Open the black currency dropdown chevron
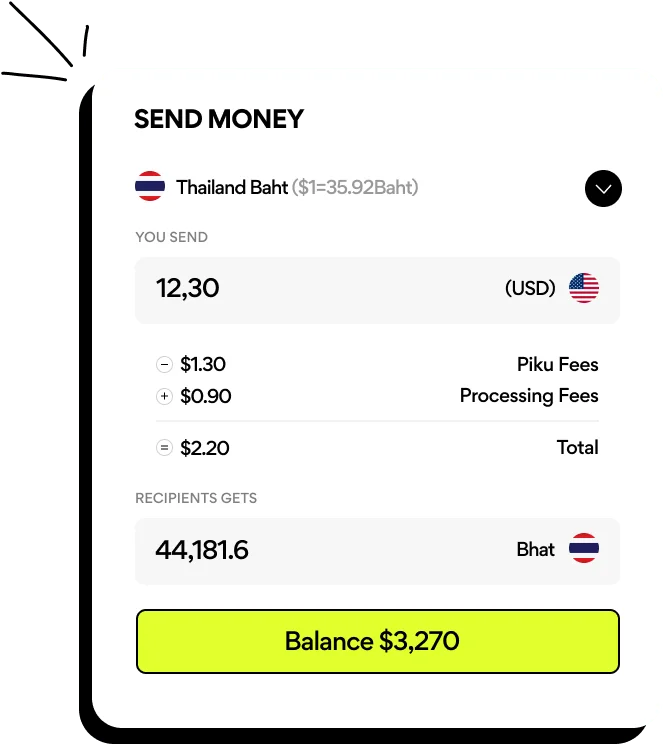Screen dimensions: 663x744 (604, 188)
